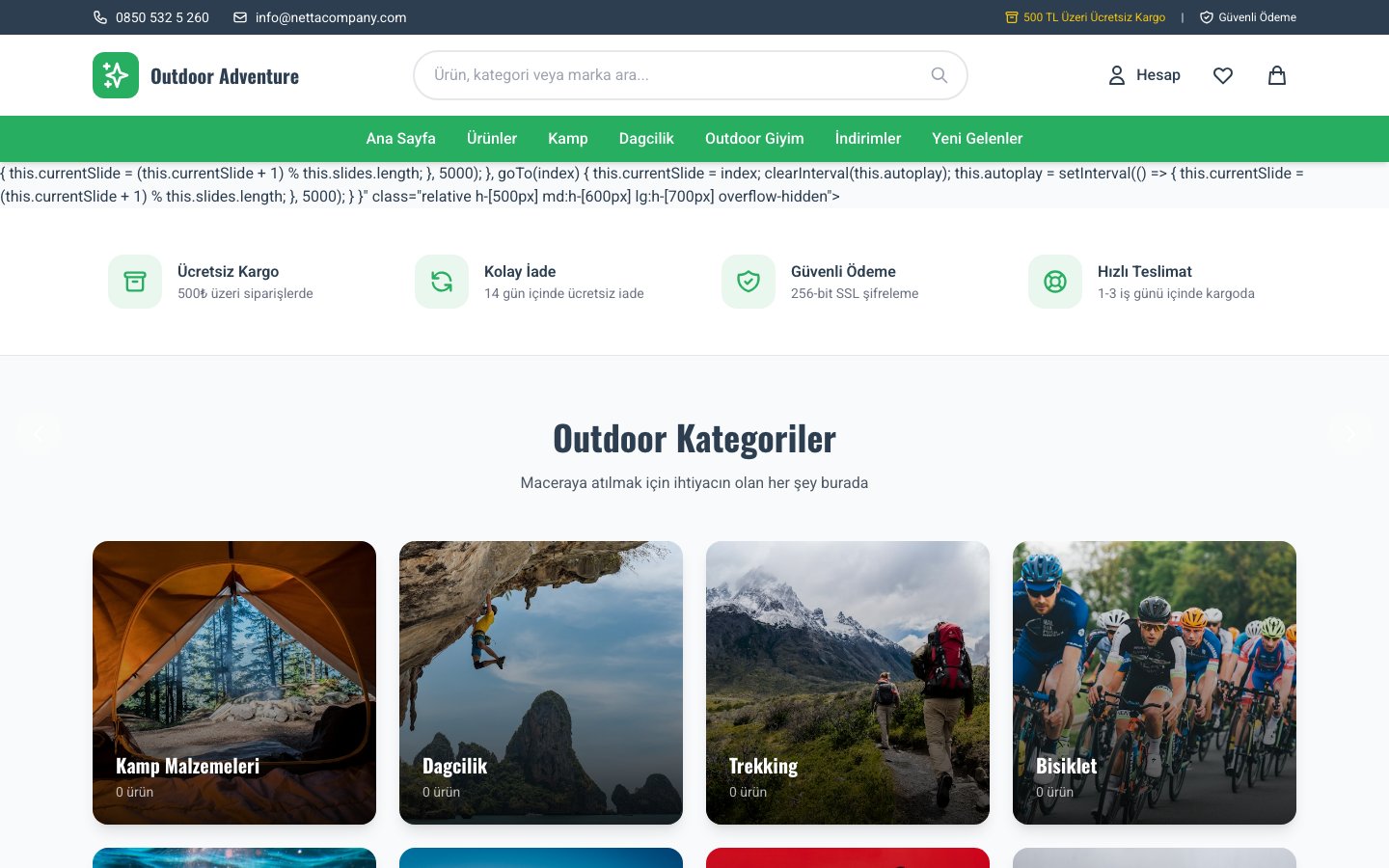Screen dimensions: 1389x868
Task: Open the Hesap account link
Action: (1144, 75)
